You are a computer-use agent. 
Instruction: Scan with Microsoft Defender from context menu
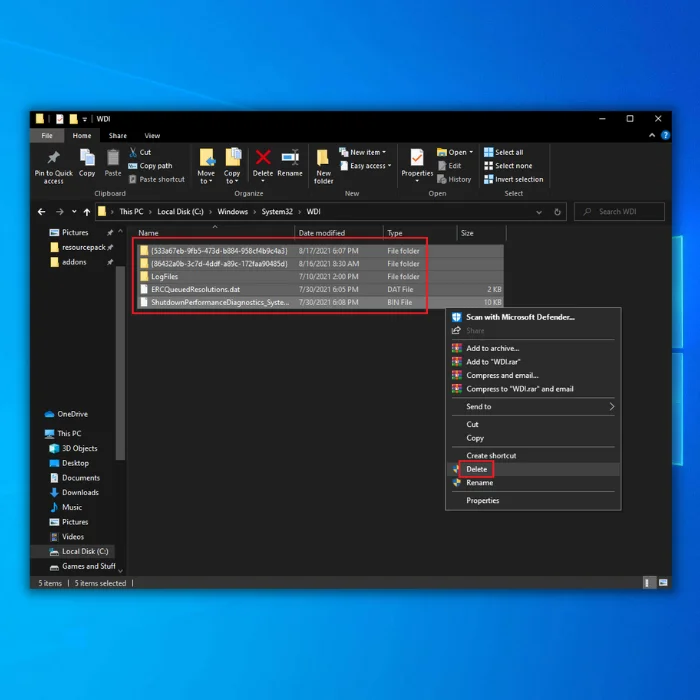[519, 317]
